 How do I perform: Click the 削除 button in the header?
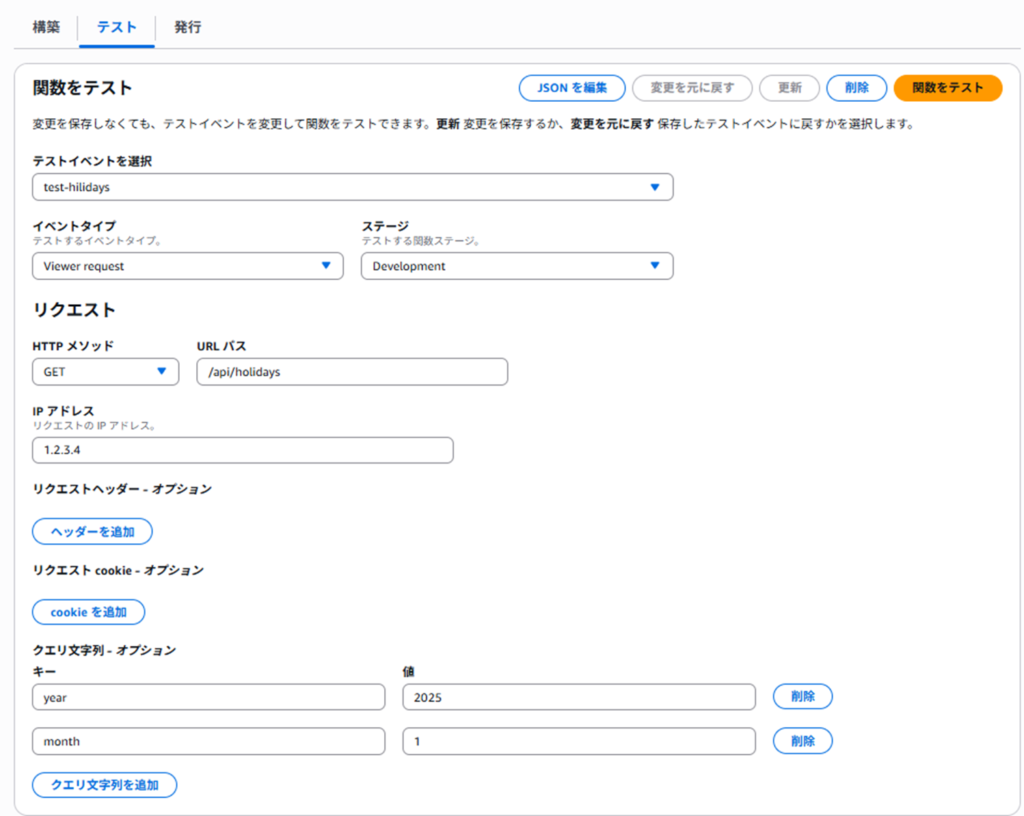pos(856,88)
